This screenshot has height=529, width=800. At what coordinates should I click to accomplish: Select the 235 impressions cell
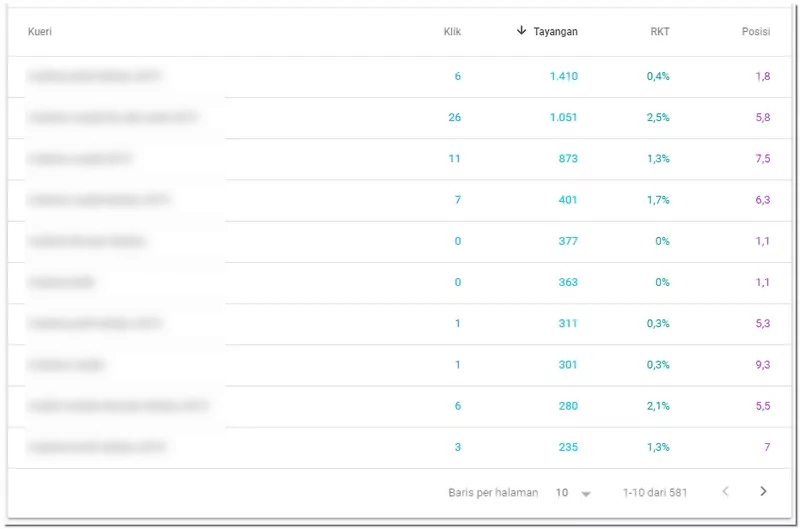[568, 447]
